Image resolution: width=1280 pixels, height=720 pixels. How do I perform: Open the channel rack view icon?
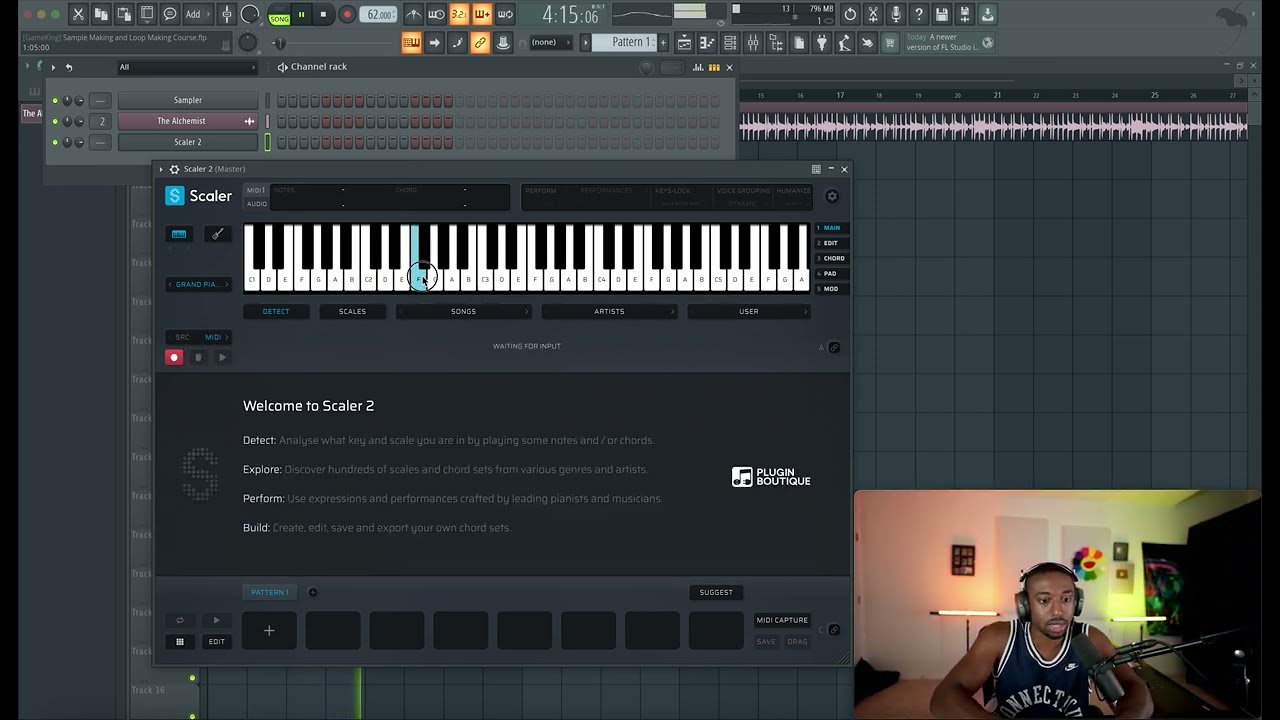[730, 43]
